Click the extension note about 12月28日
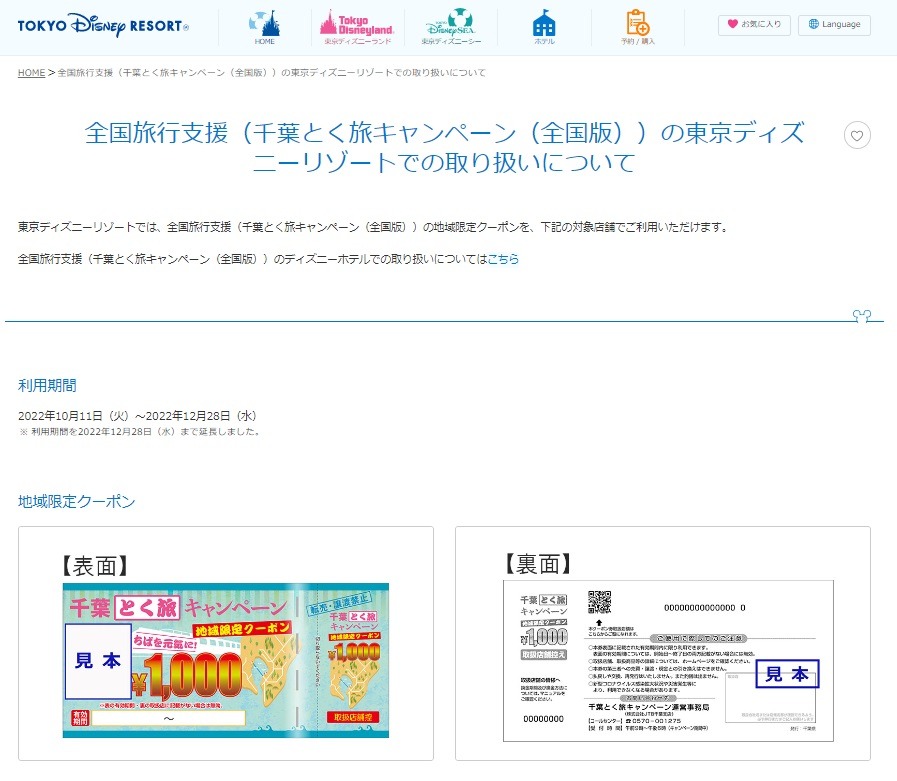897x781 pixels. click(140, 432)
